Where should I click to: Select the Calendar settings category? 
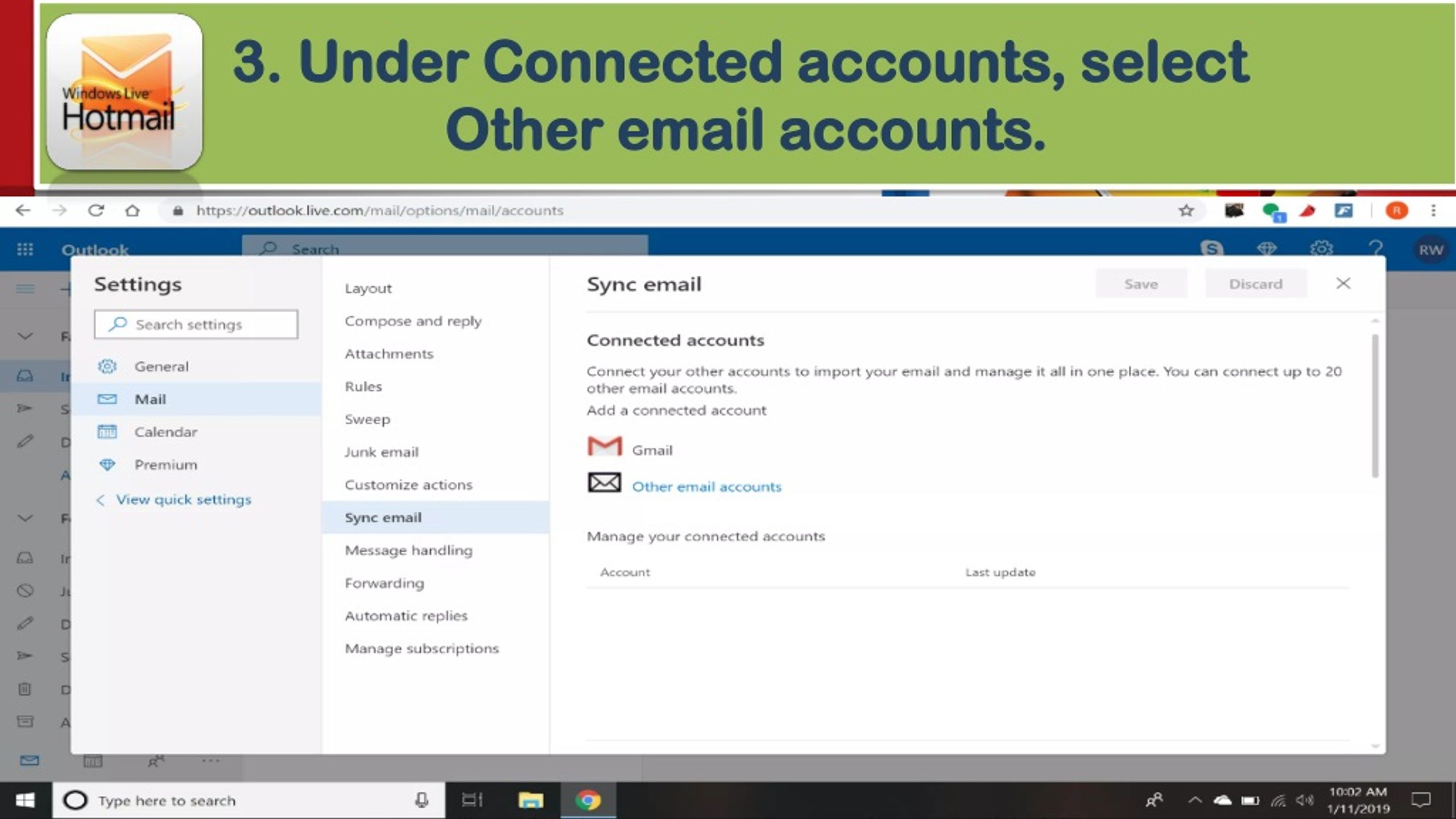[x=196, y=432]
